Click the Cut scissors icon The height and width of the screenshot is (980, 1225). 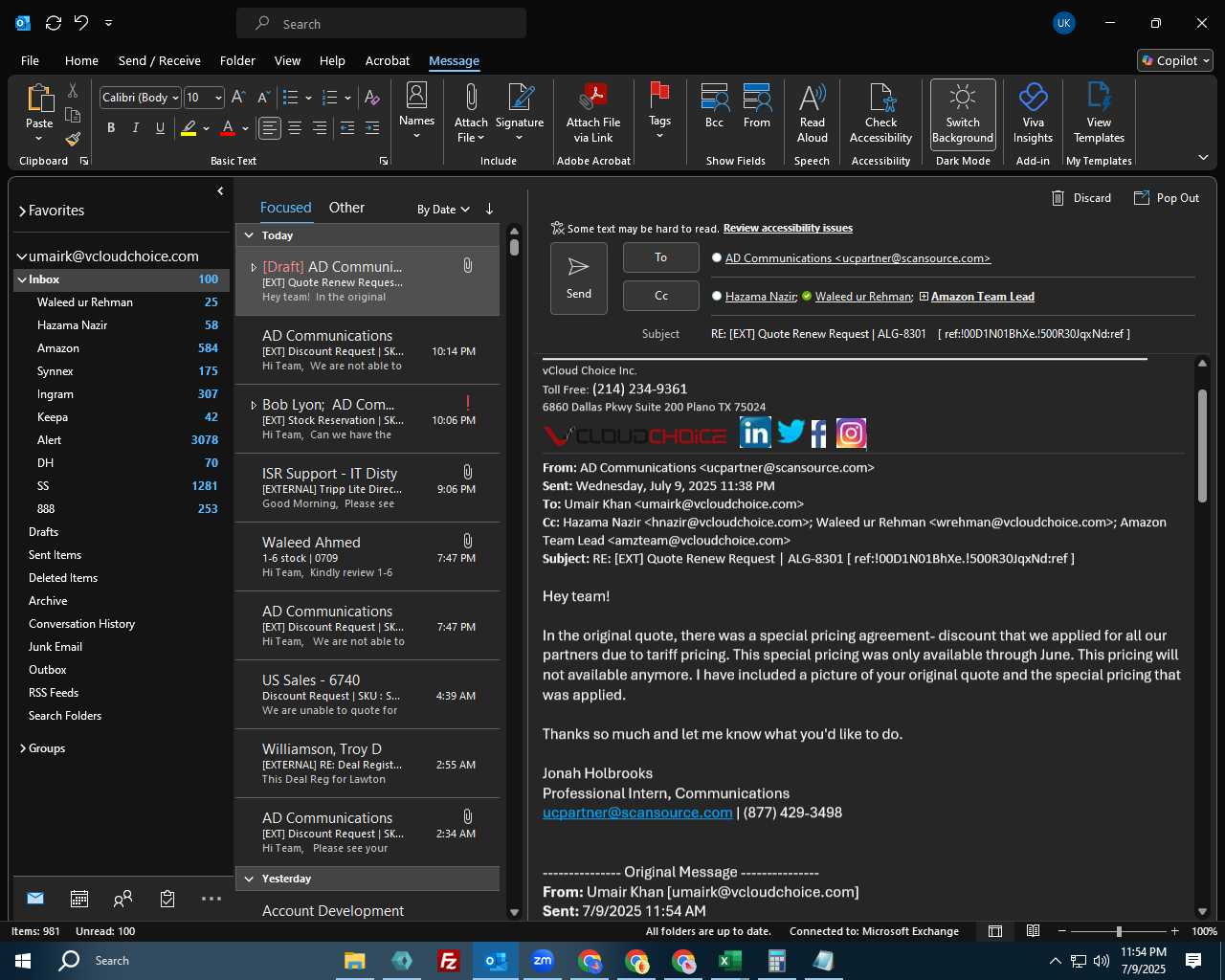click(x=73, y=90)
